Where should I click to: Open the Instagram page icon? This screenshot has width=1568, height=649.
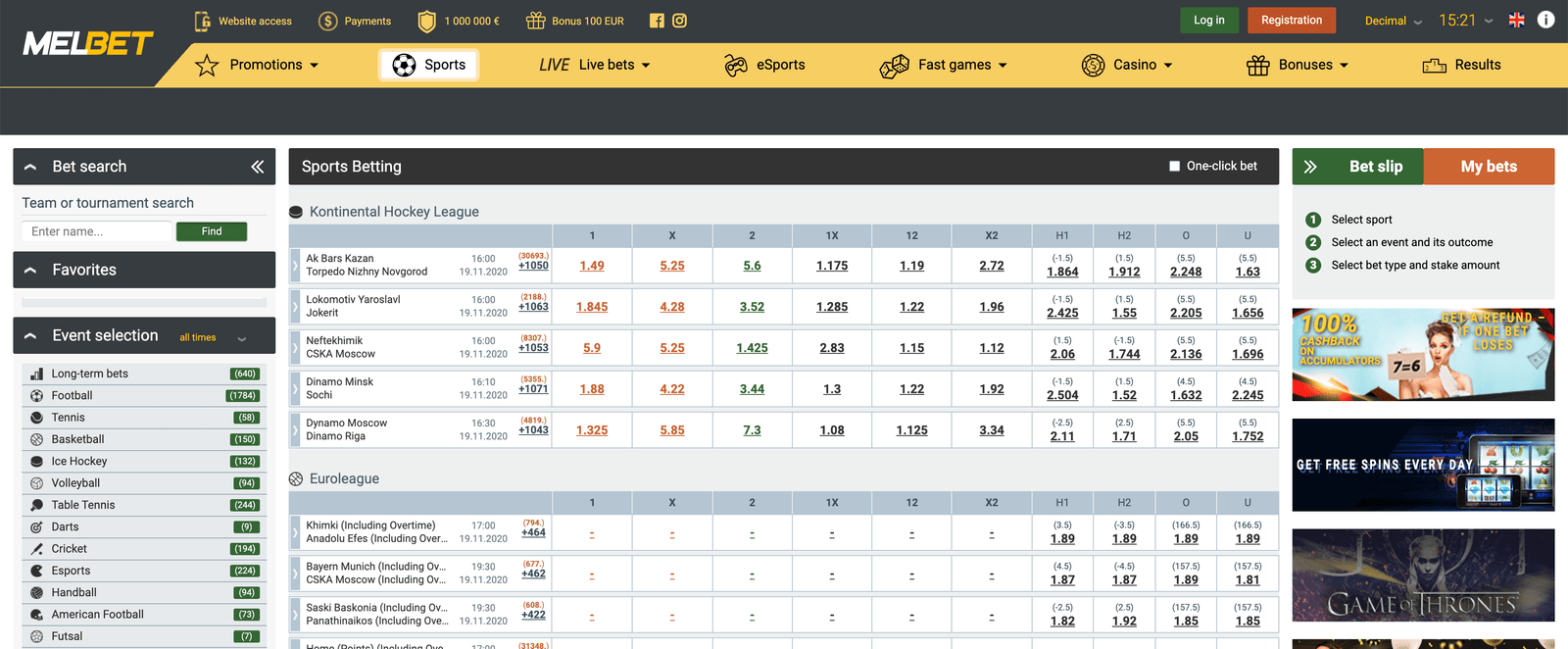click(x=679, y=21)
